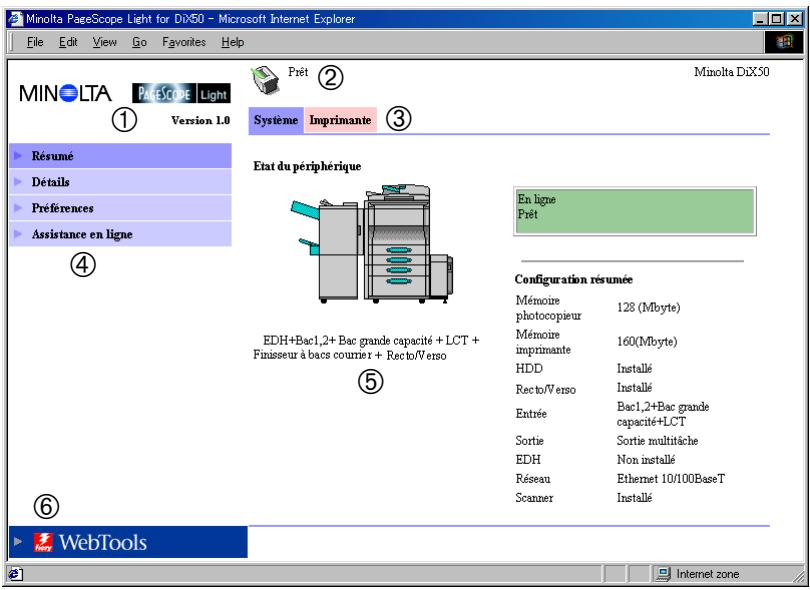This screenshot has width=810, height=590.
Task: Open Assistance en ligne
Action: 120,234
